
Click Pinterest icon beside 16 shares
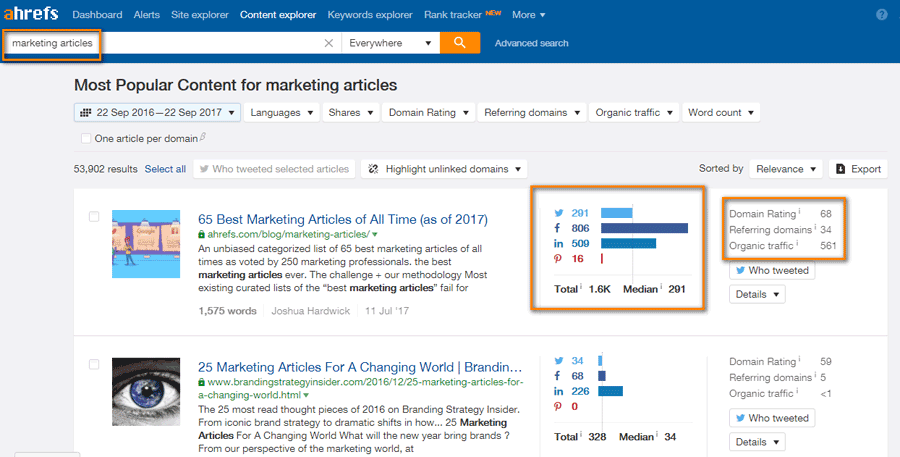(557, 258)
